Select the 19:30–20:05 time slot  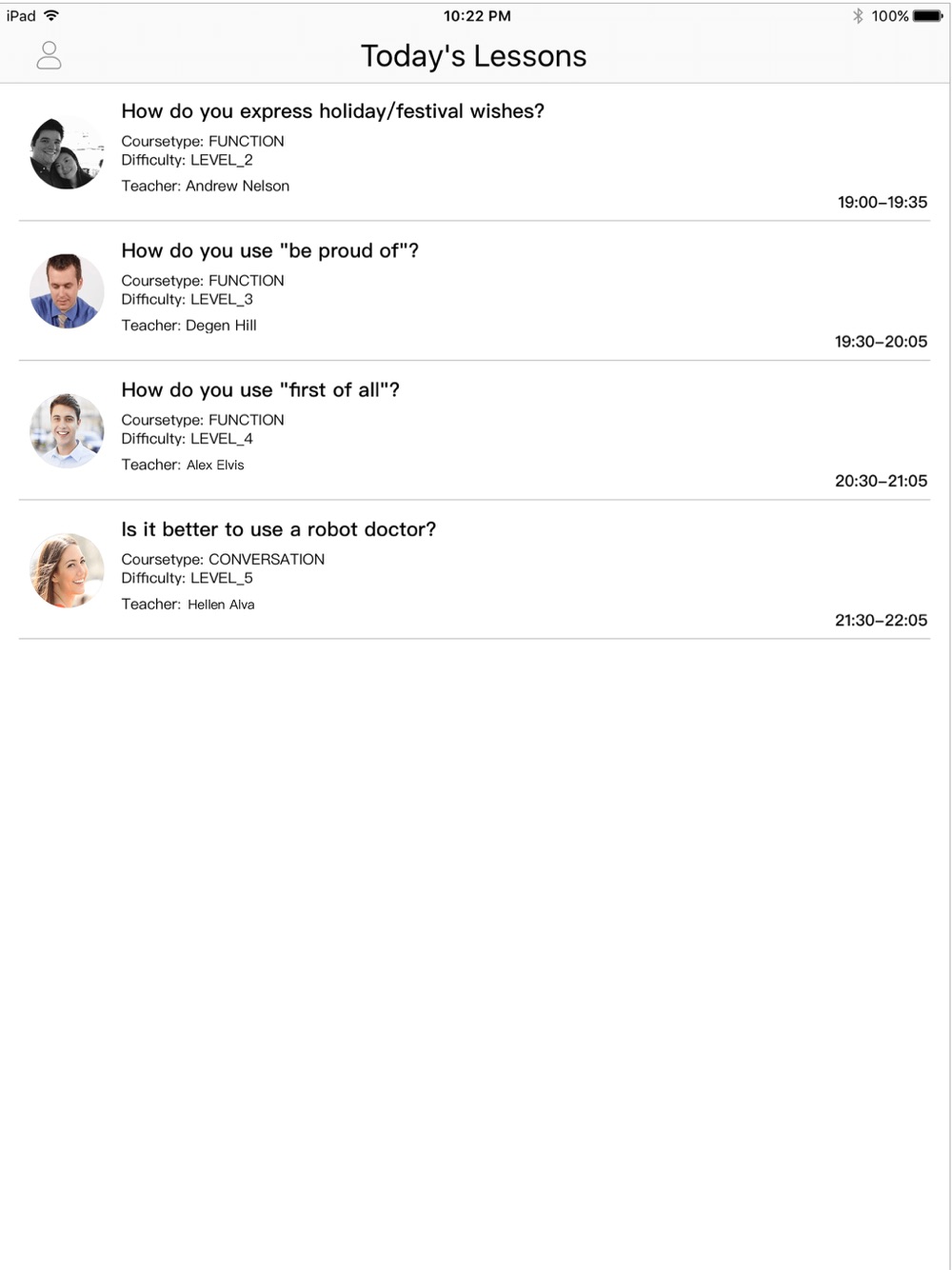tap(882, 341)
